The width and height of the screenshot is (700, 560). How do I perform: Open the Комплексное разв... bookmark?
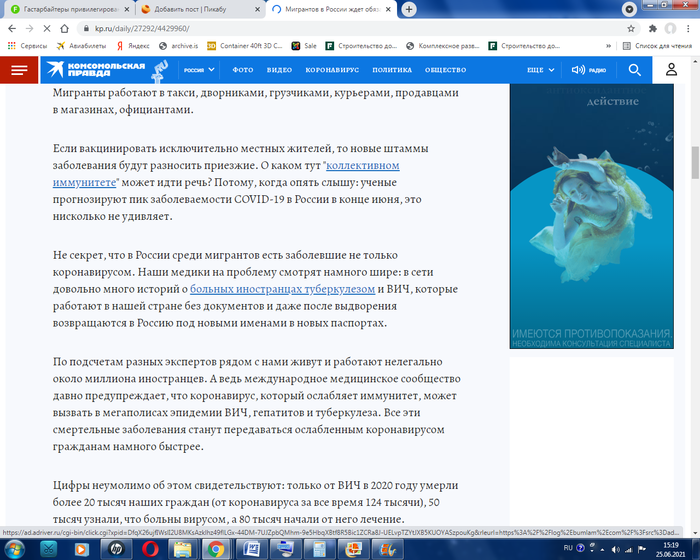[442, 46]
